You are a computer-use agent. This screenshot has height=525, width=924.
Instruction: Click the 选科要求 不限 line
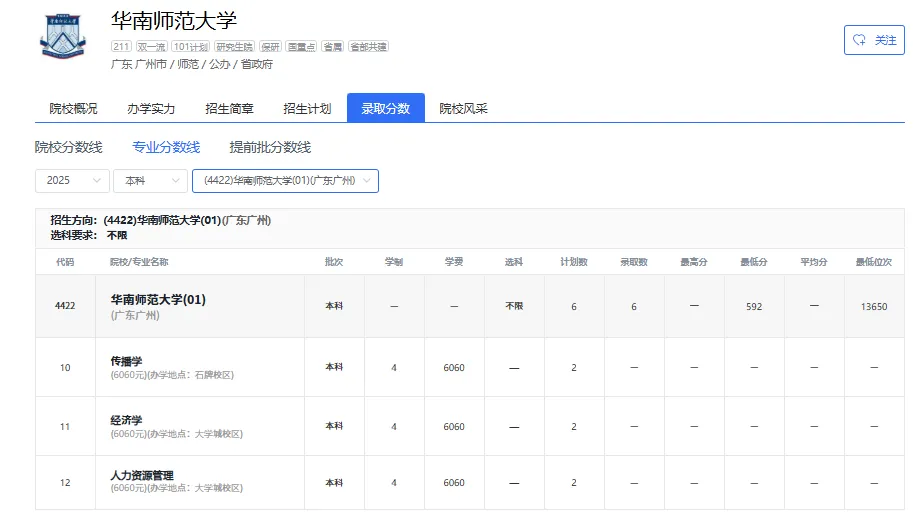pos(88,235)
